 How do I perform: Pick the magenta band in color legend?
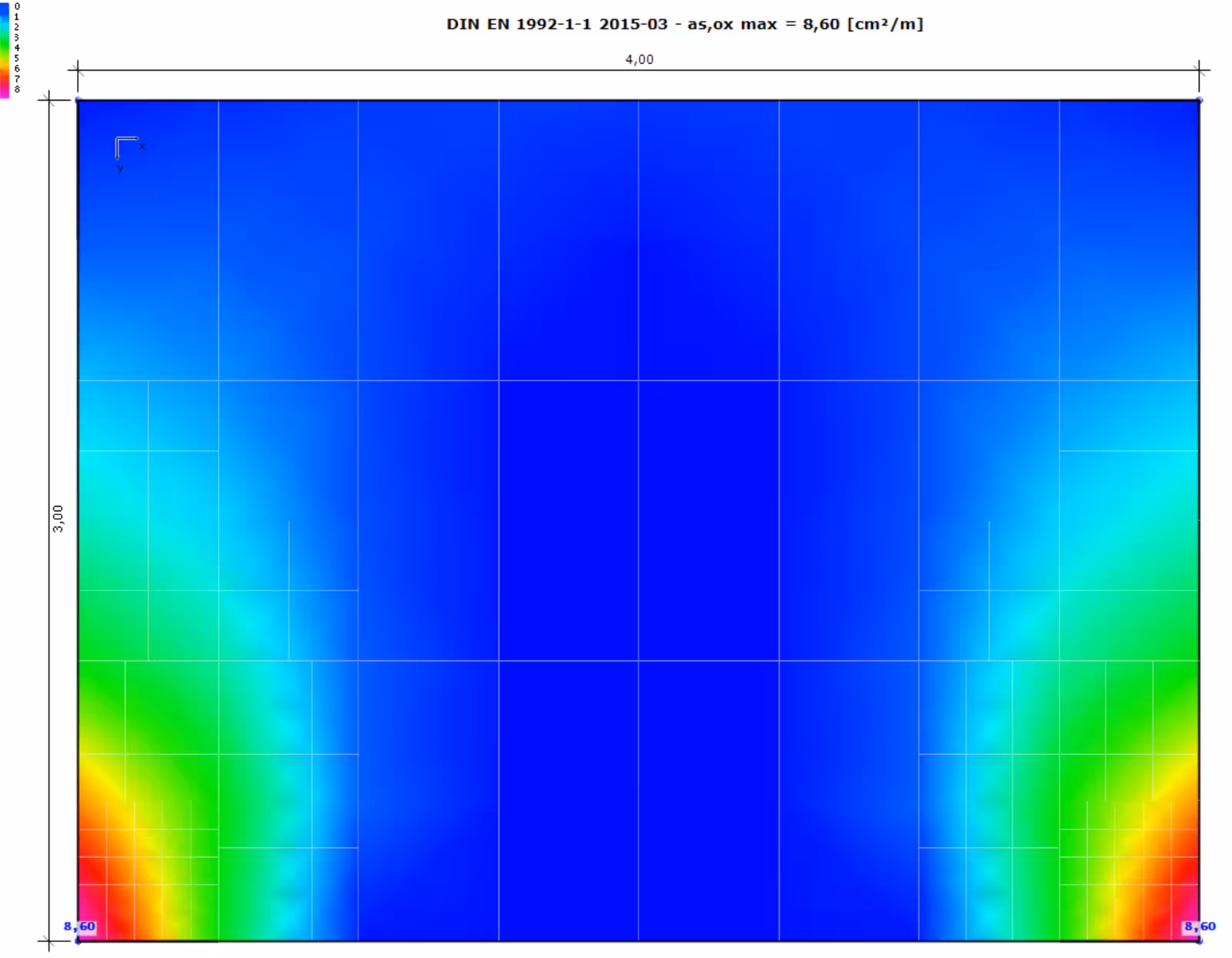[5, 91]
